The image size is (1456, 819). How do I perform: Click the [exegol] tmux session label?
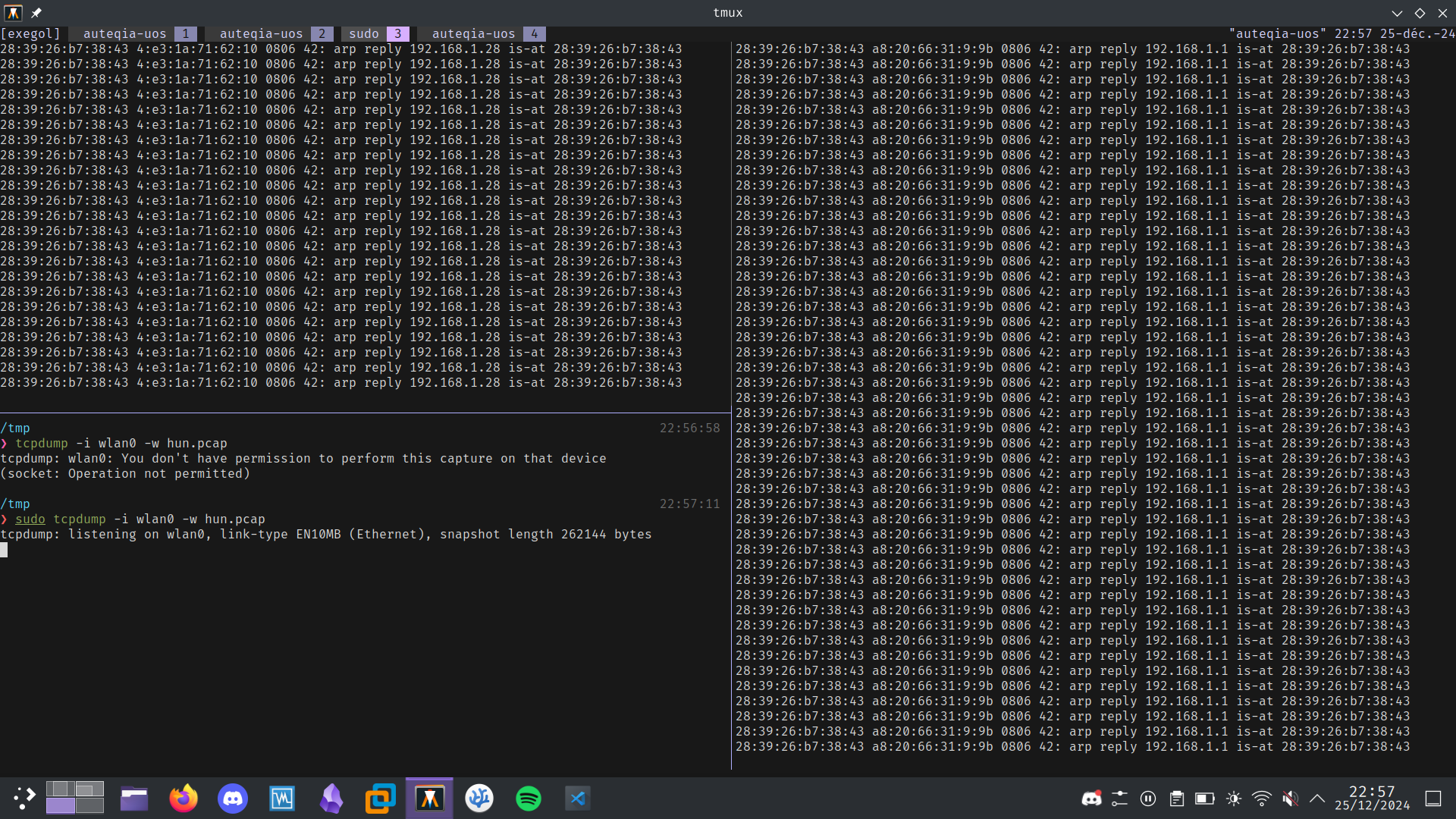tap(30, 33)
